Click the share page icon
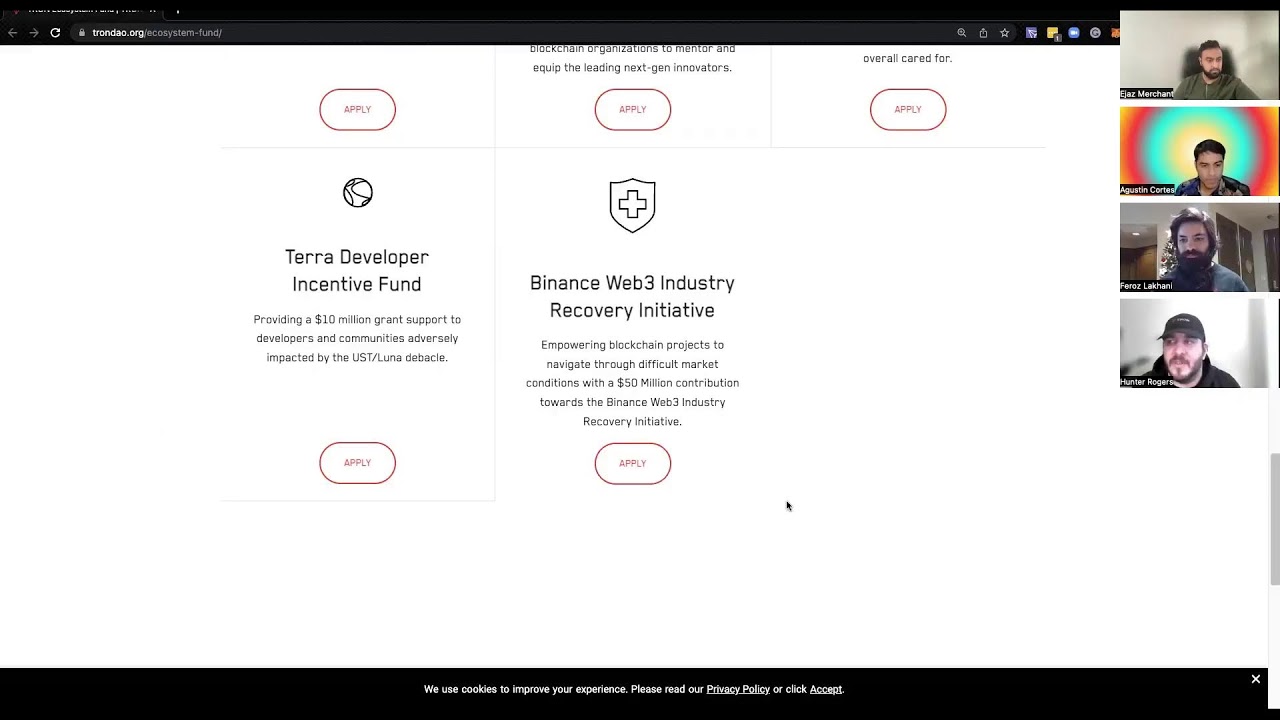The image size is (1280, 720). [983, 33]
